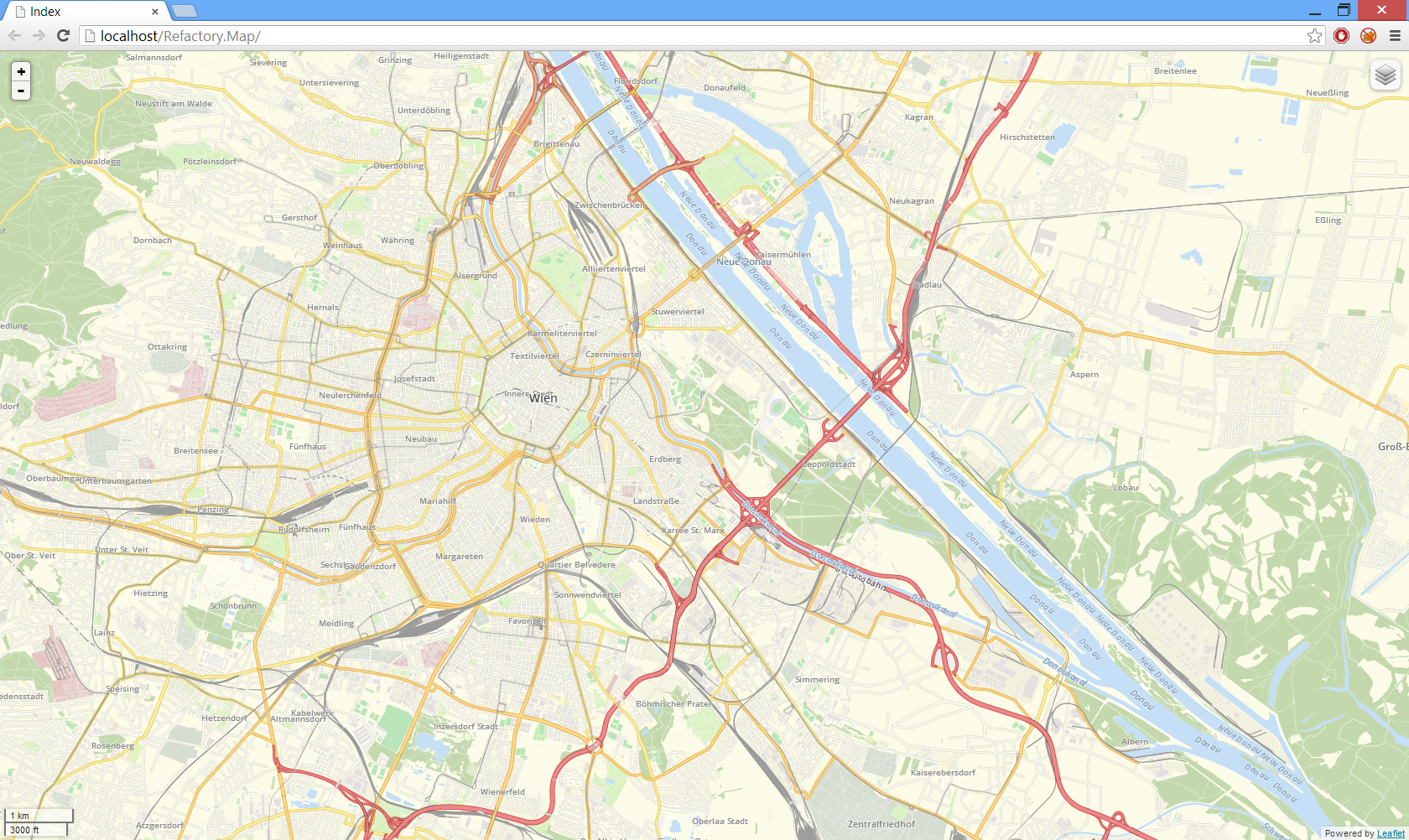This screenshot has height=840, width=1409.
Task: Follow the Leaflet attribution link
Action: coord(1391,833)
